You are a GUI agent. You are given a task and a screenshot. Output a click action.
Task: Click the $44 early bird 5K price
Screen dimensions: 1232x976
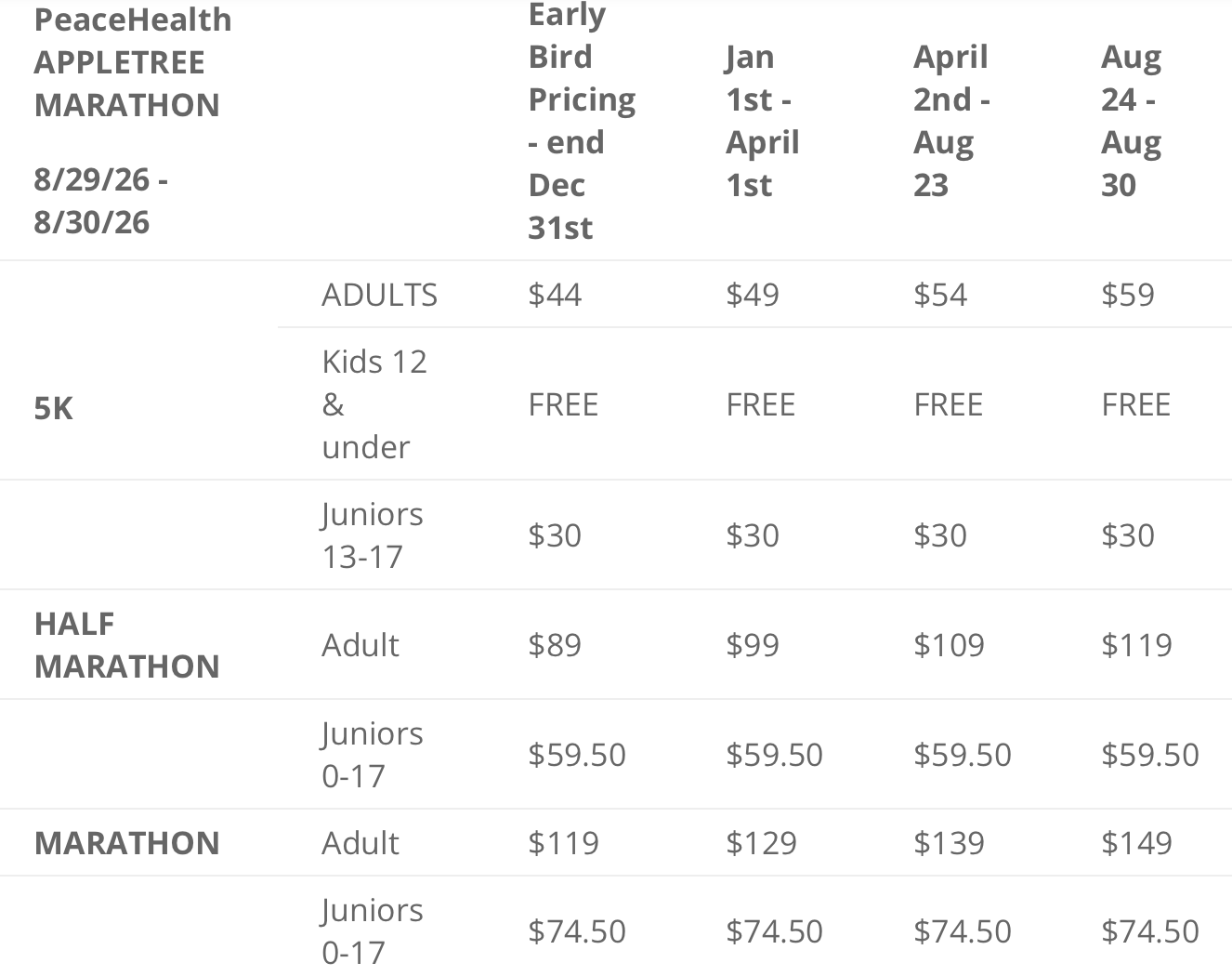[555, 295]
